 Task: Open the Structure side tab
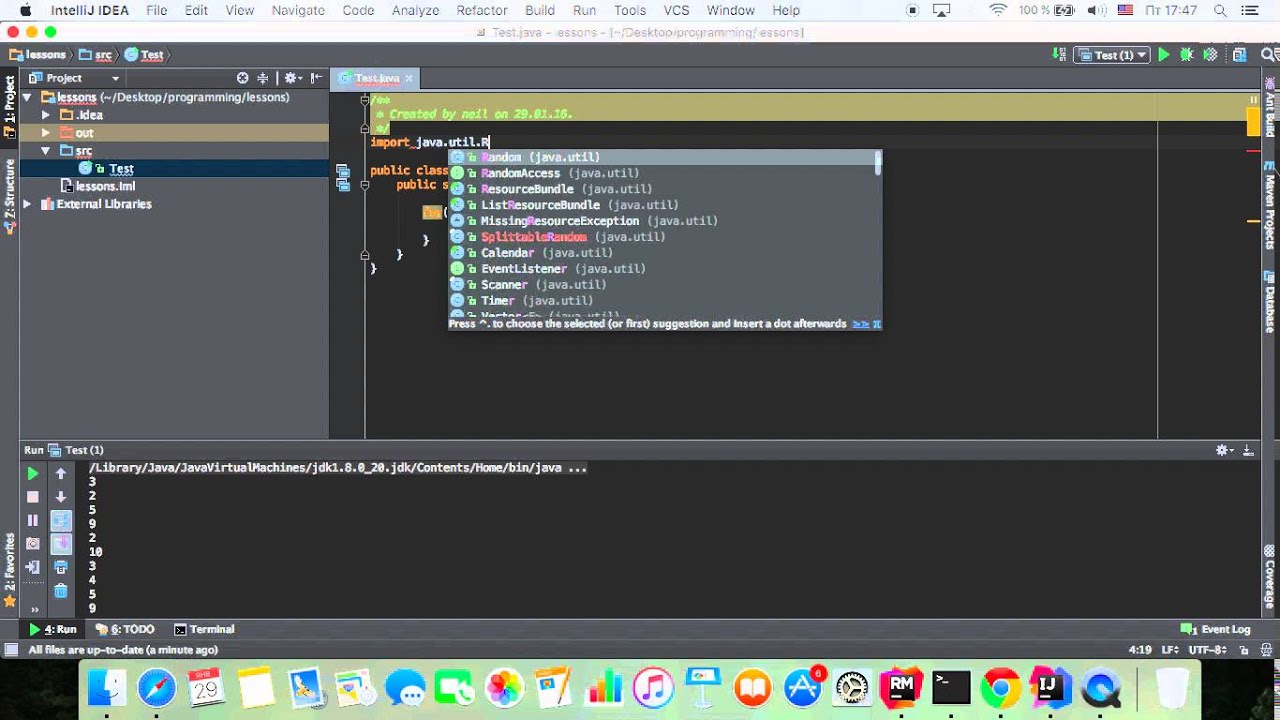coord(10,195)
